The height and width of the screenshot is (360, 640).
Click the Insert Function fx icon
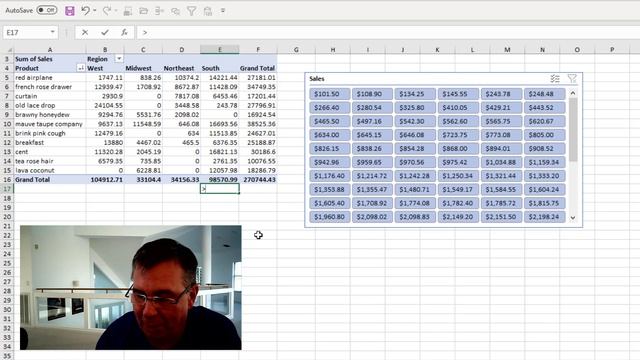[124, 32]
